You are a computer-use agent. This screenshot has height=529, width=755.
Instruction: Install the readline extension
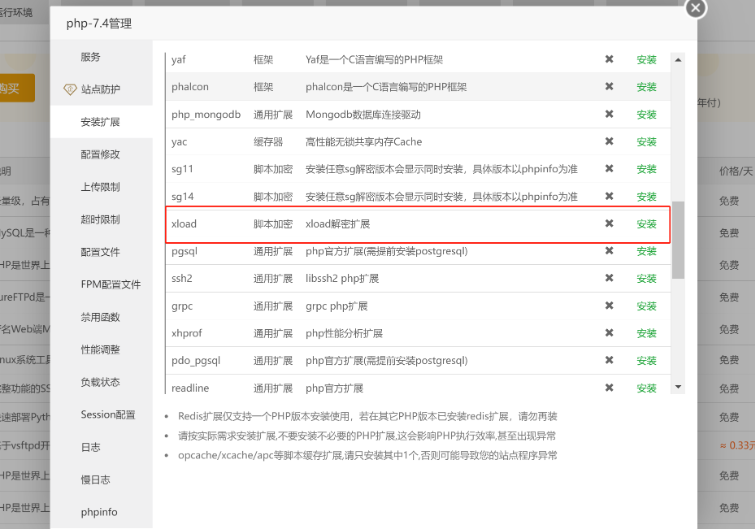pyautogui.click(x=646, y=388)
